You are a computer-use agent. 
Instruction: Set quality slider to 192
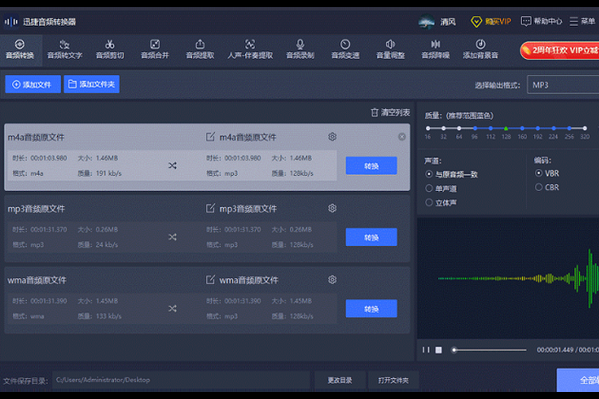[537, 128]
